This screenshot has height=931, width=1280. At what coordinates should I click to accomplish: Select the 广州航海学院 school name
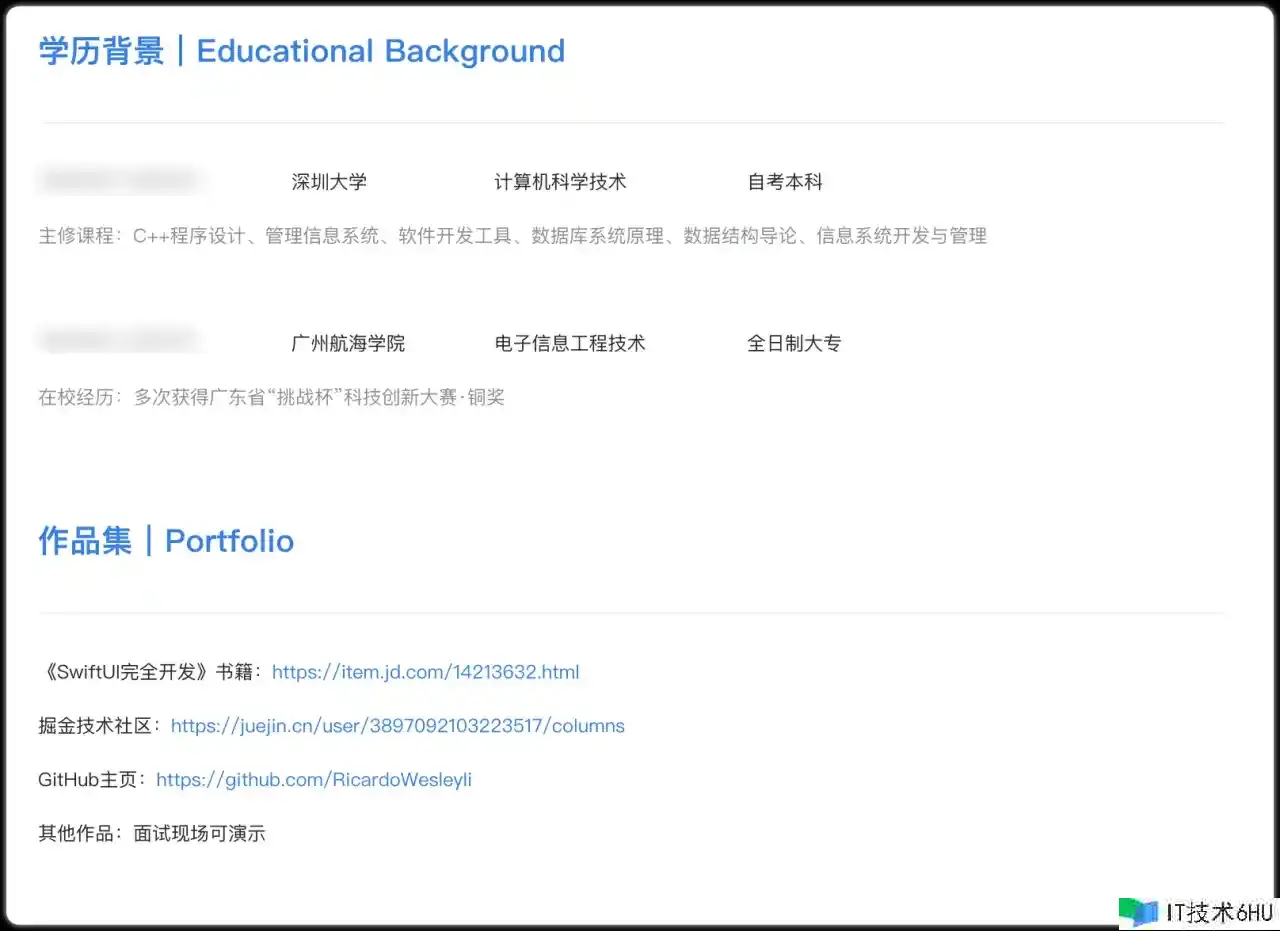click(x=348, y=343)
